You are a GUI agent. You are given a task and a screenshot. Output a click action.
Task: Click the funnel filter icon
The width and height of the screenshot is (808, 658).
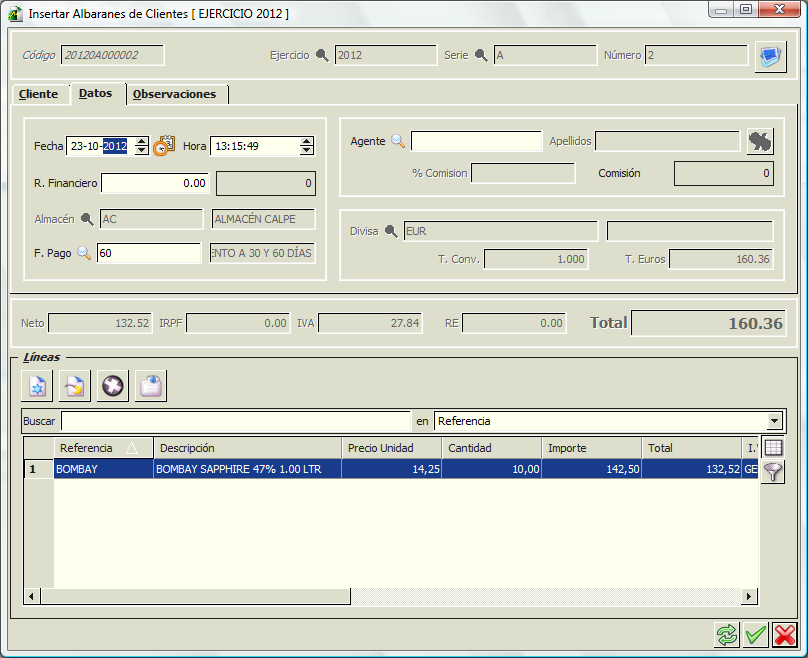[x=773, y=471]
